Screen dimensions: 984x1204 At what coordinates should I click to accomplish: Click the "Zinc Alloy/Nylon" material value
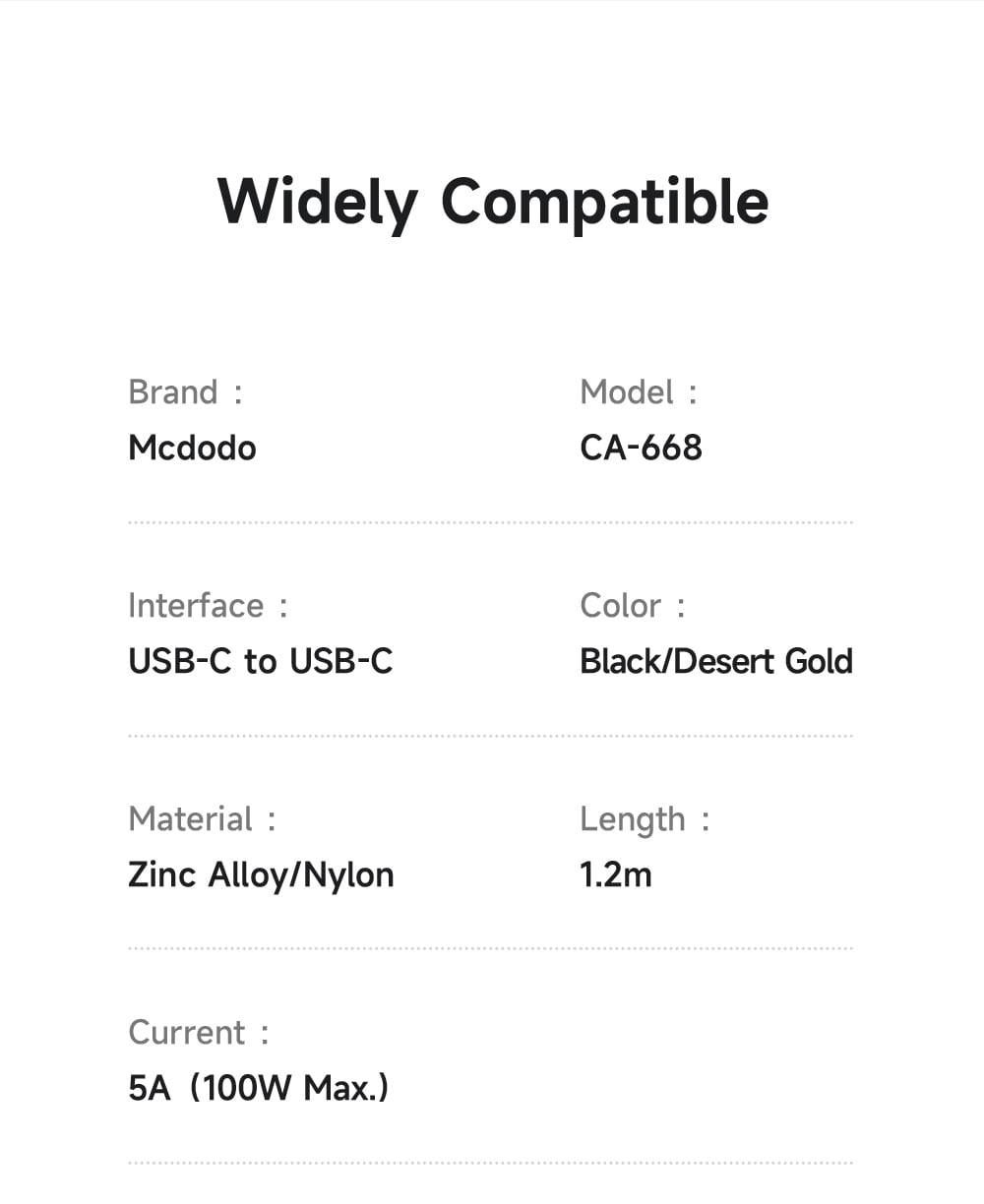click(261, 875)
